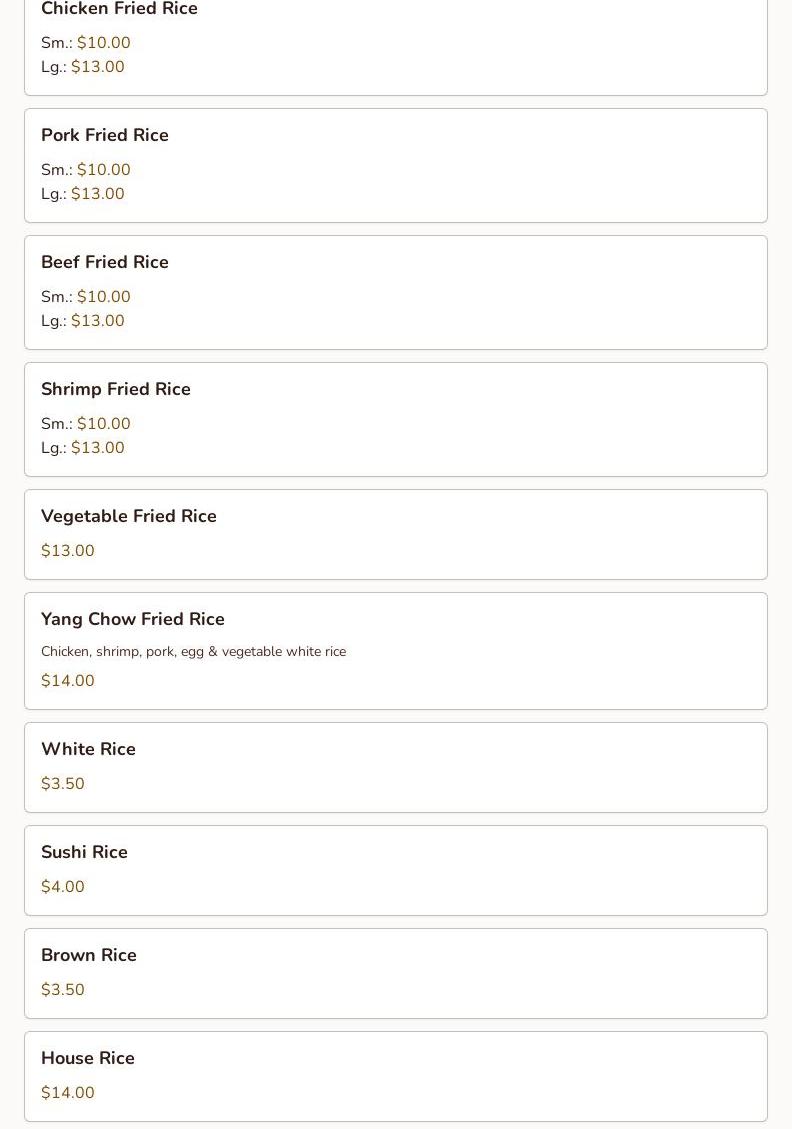The height and width of the screenshot is (1129, 792).
Task: Open the Beef Fried Rice item
Action: coord(105,262)
